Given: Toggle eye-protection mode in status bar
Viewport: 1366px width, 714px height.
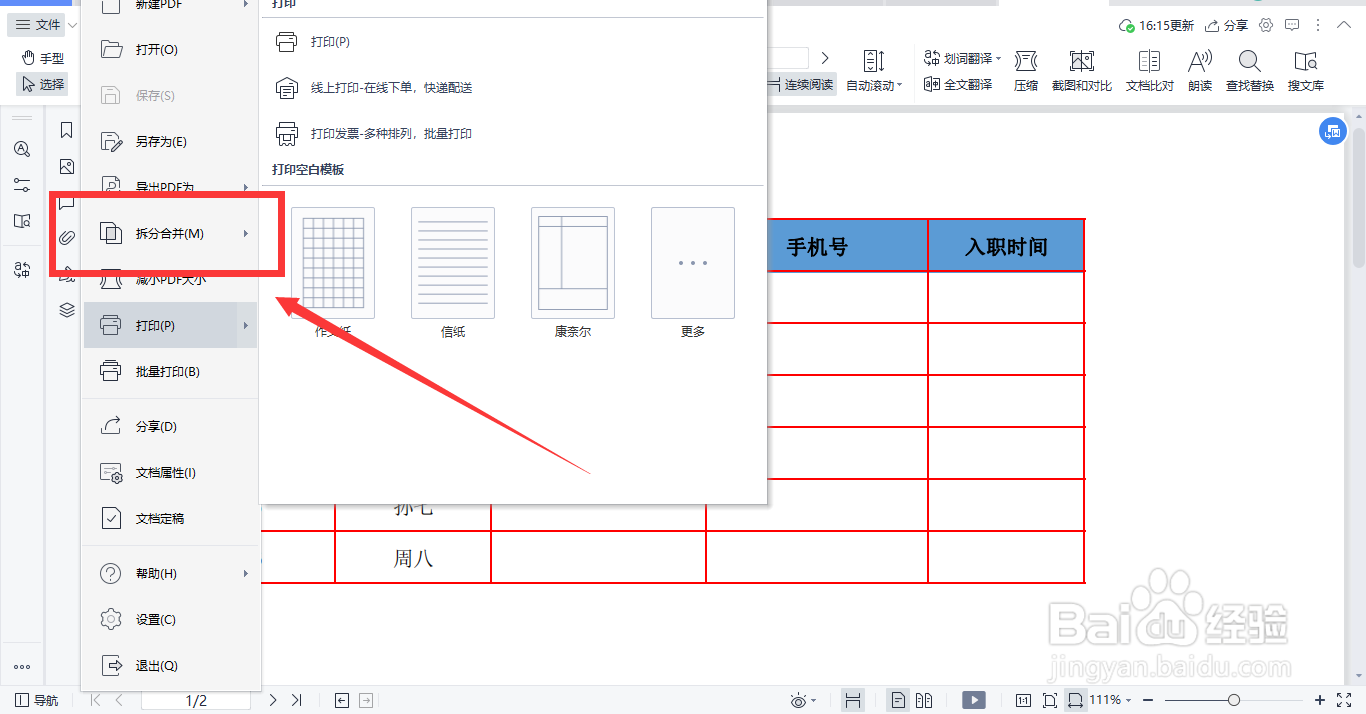Looking at the screenshot, I should coord(798,701).
